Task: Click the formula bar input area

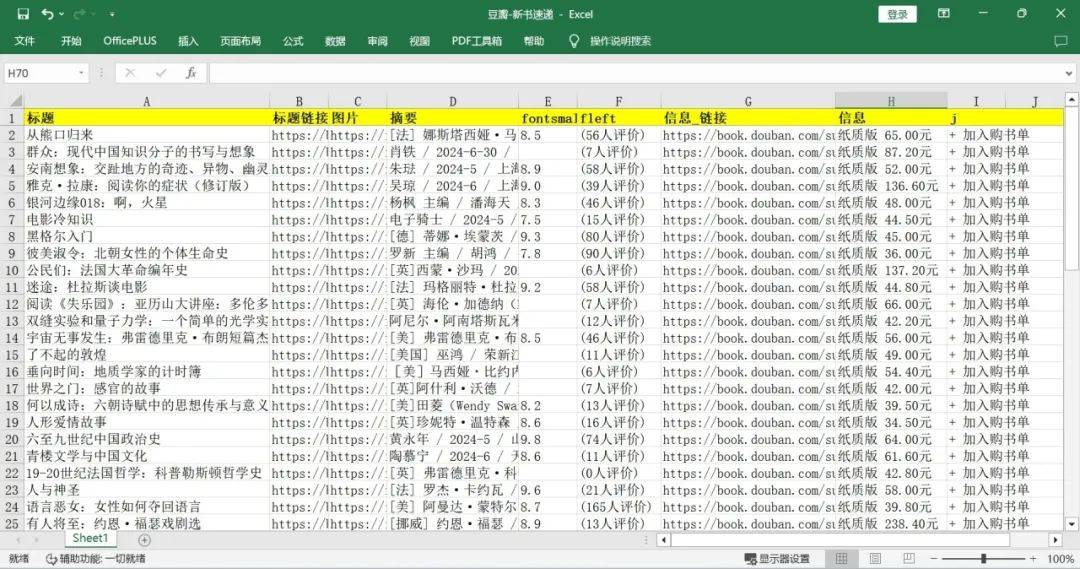Action: pyautogui.click(x=635, y=73)
